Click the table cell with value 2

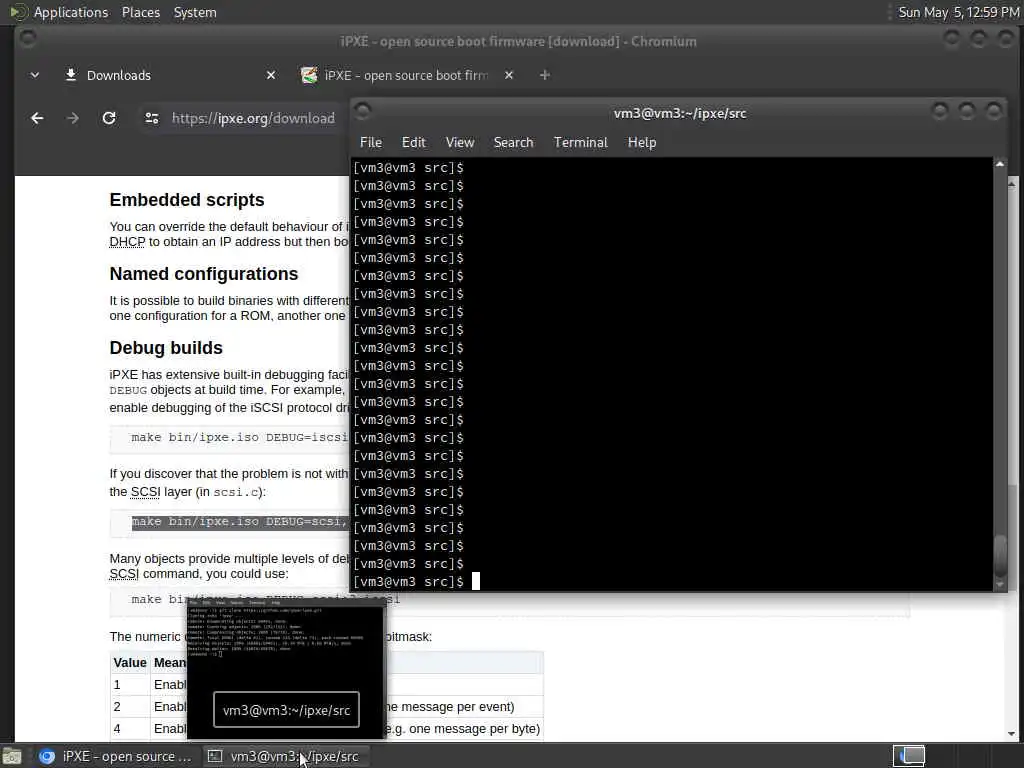130,707
